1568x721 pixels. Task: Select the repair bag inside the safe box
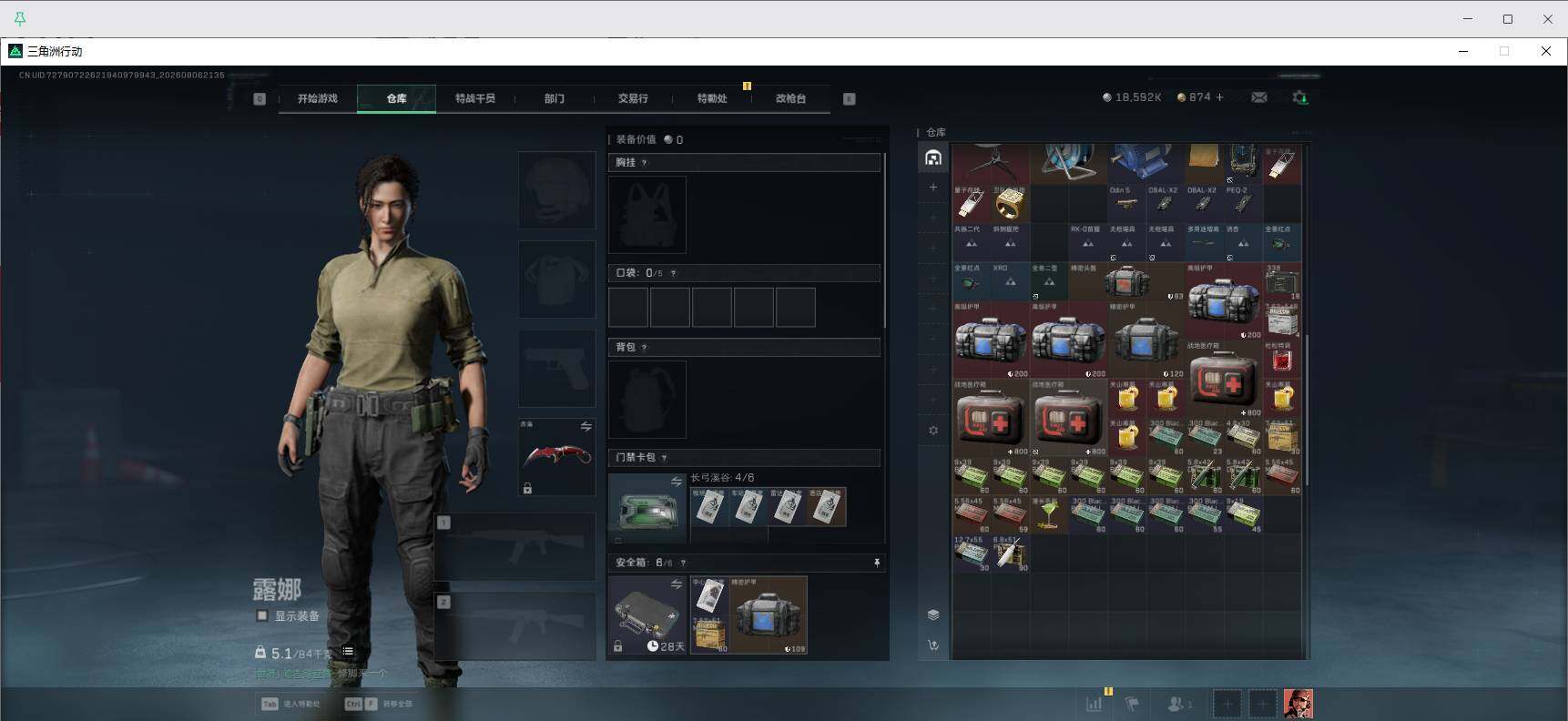click(768, 614)
